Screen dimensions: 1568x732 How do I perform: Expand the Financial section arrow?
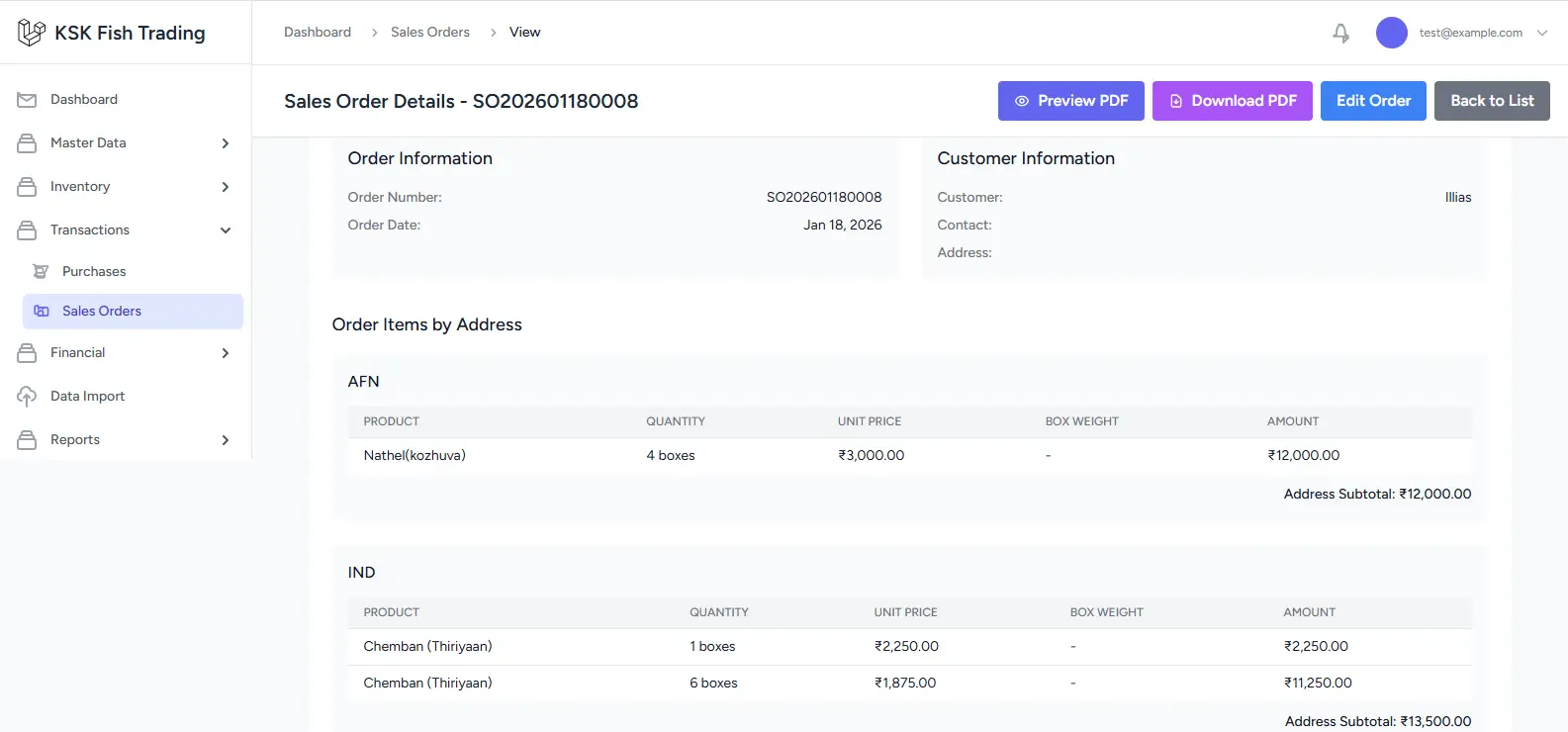tap(226, 353)
